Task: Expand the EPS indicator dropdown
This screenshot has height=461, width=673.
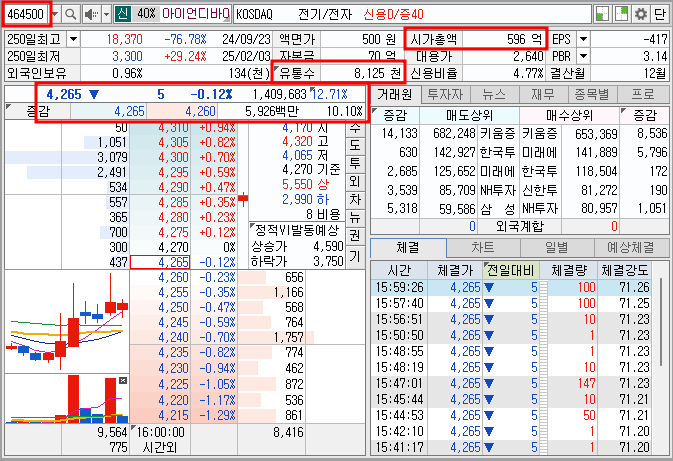Action: 583,39
